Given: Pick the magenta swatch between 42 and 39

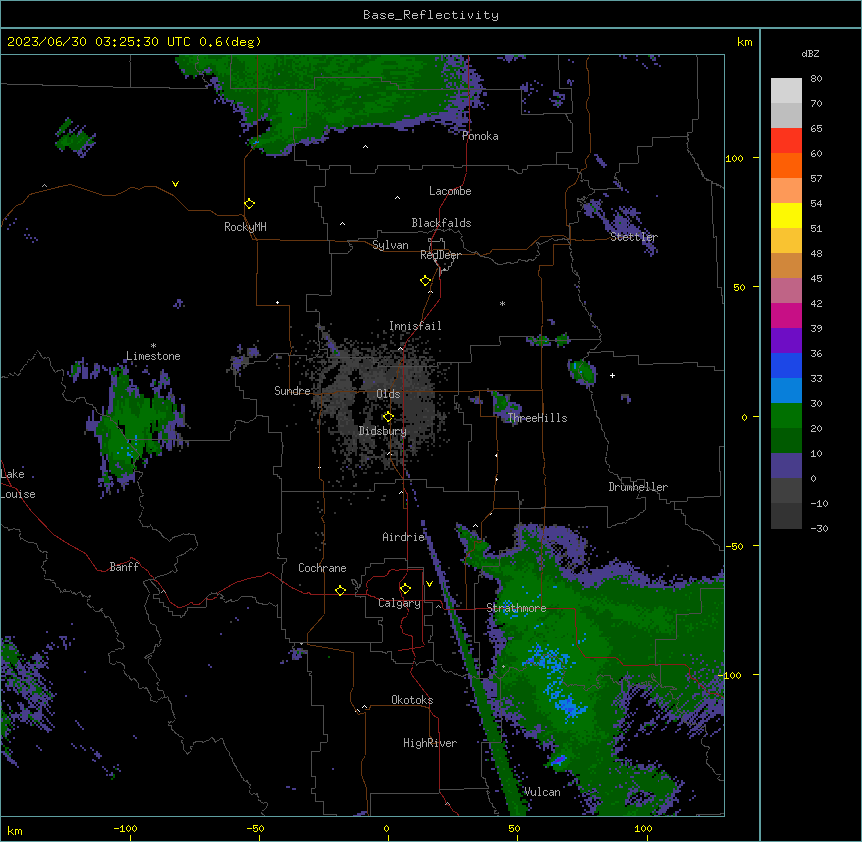Looking at the screenshot, I should pyautogui.click(x=786, y=315).
